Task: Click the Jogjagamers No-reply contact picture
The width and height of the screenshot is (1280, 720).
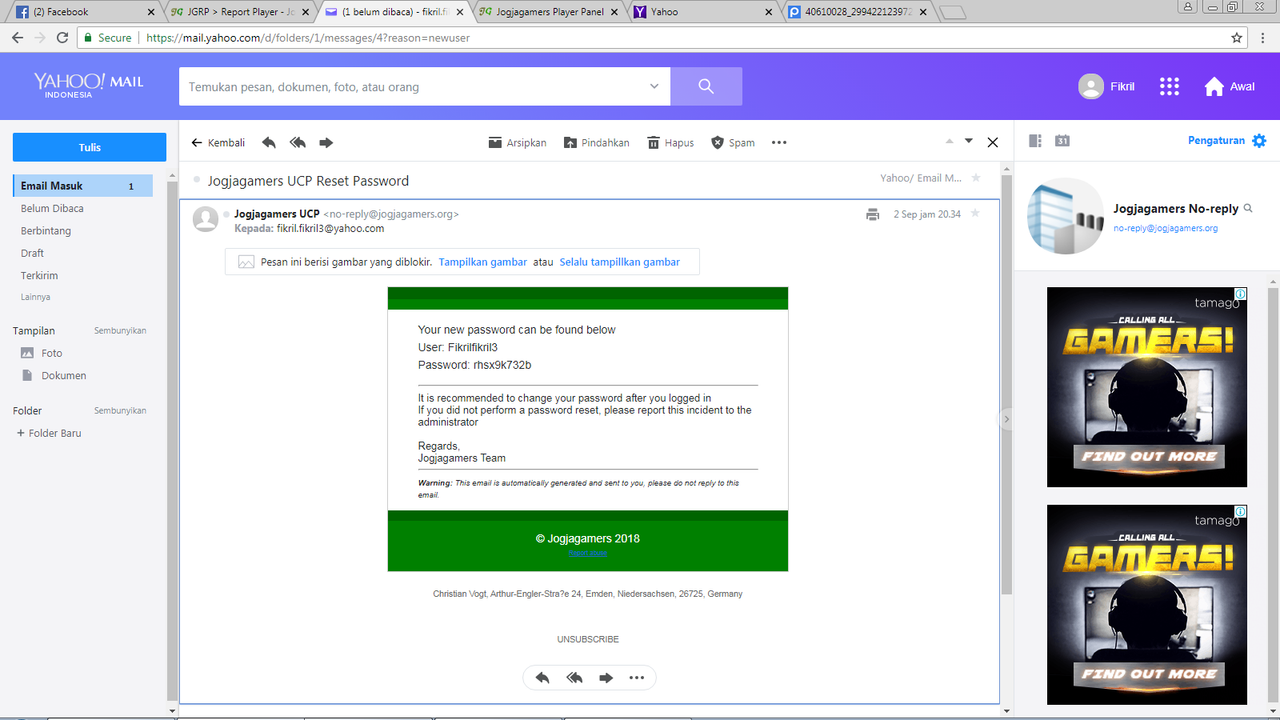Action: [x=1065, y=216]
